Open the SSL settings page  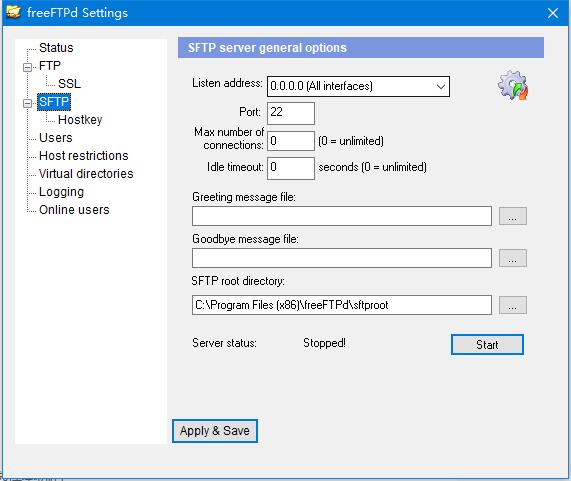tap(69, 83)
